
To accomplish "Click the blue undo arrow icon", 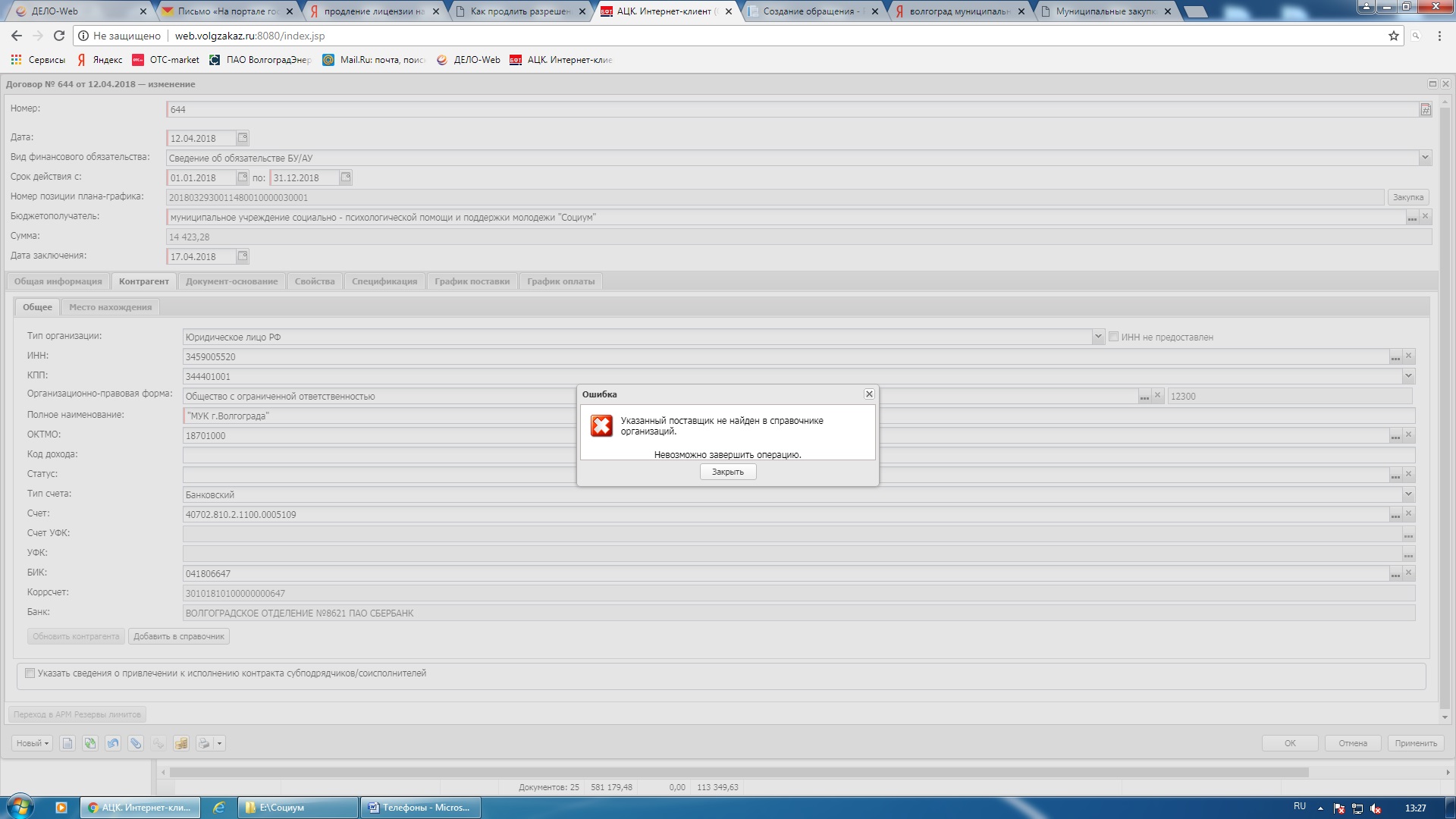I will click(x=113, y=743).
